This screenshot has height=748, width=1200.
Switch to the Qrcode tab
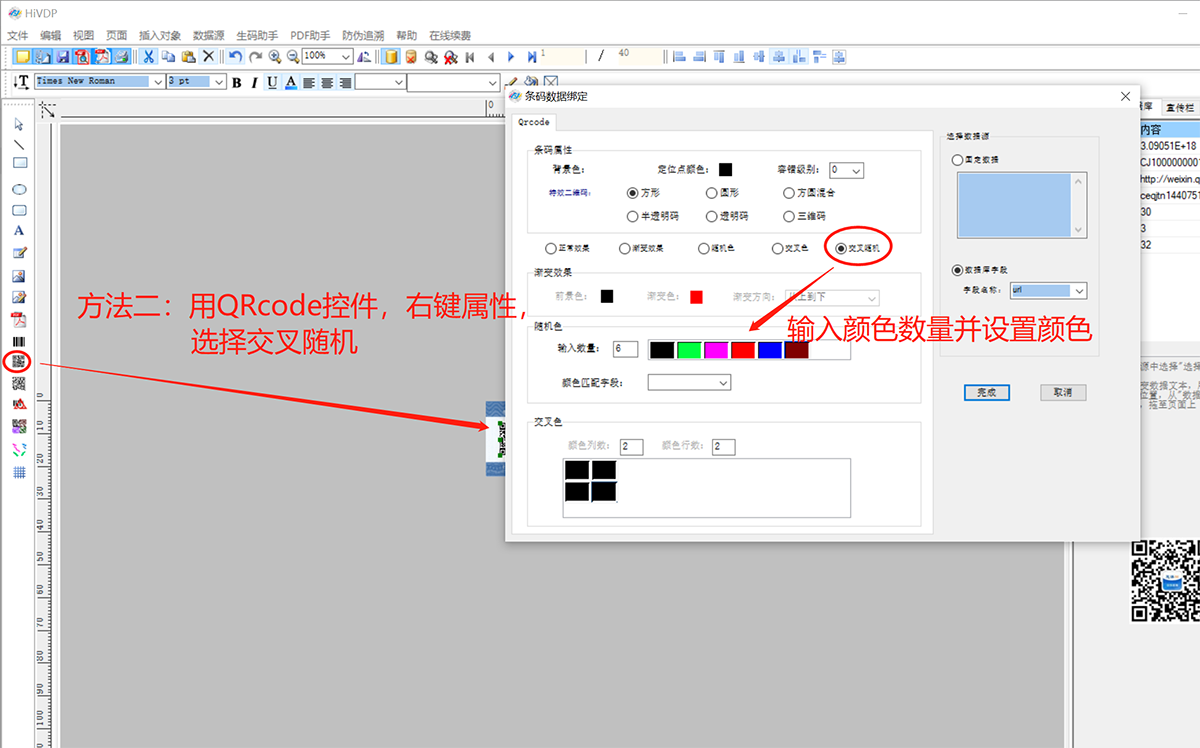click(533, 122)
